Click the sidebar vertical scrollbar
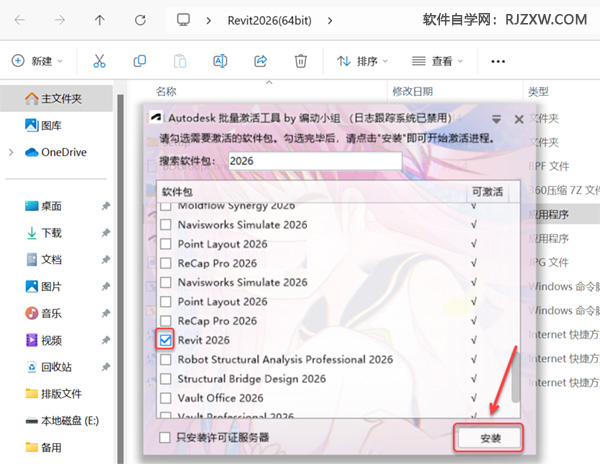This screenshot has width=600, height=464. point(120,278)
